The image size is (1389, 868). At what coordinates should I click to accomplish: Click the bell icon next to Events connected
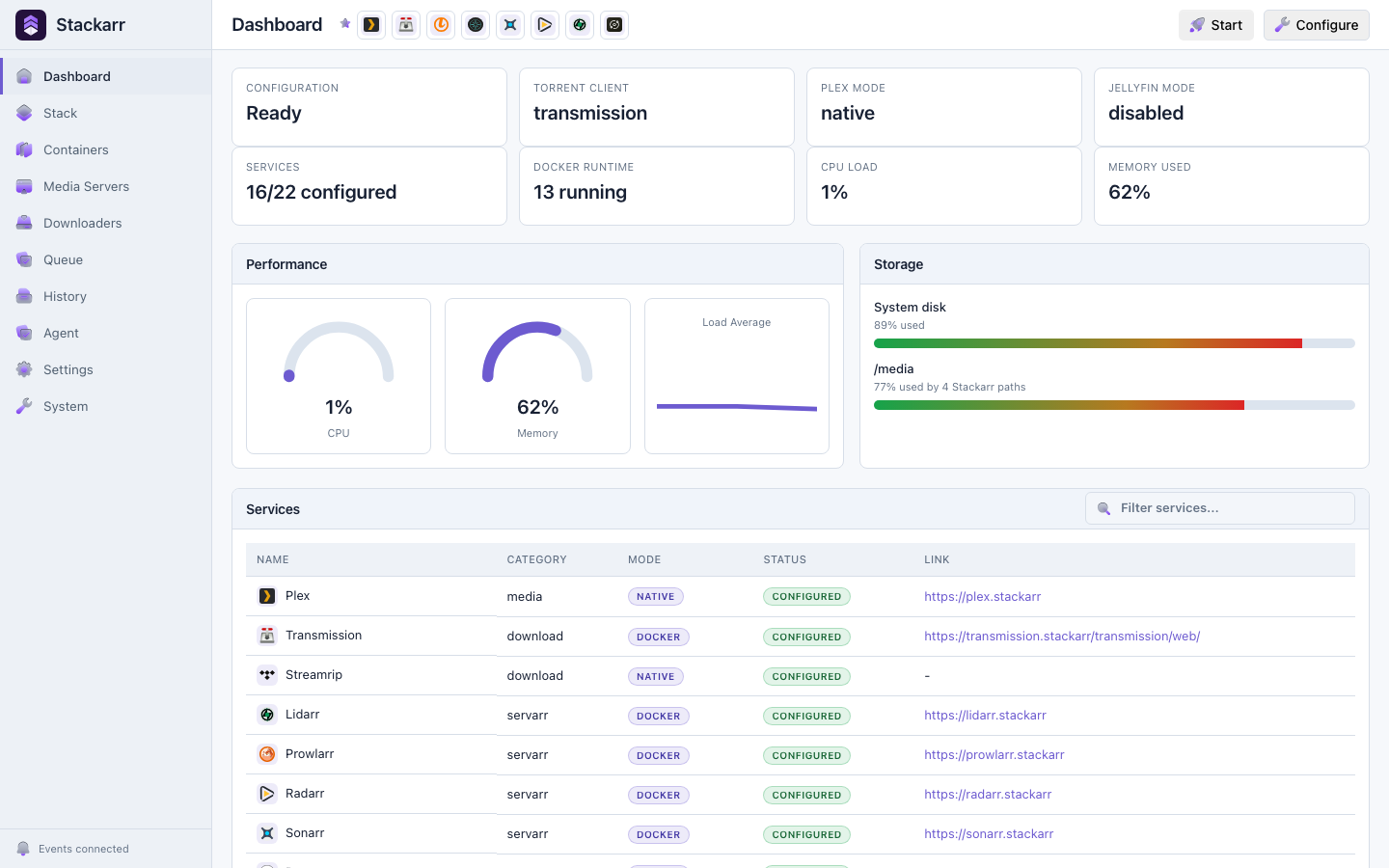coord(23,849)
